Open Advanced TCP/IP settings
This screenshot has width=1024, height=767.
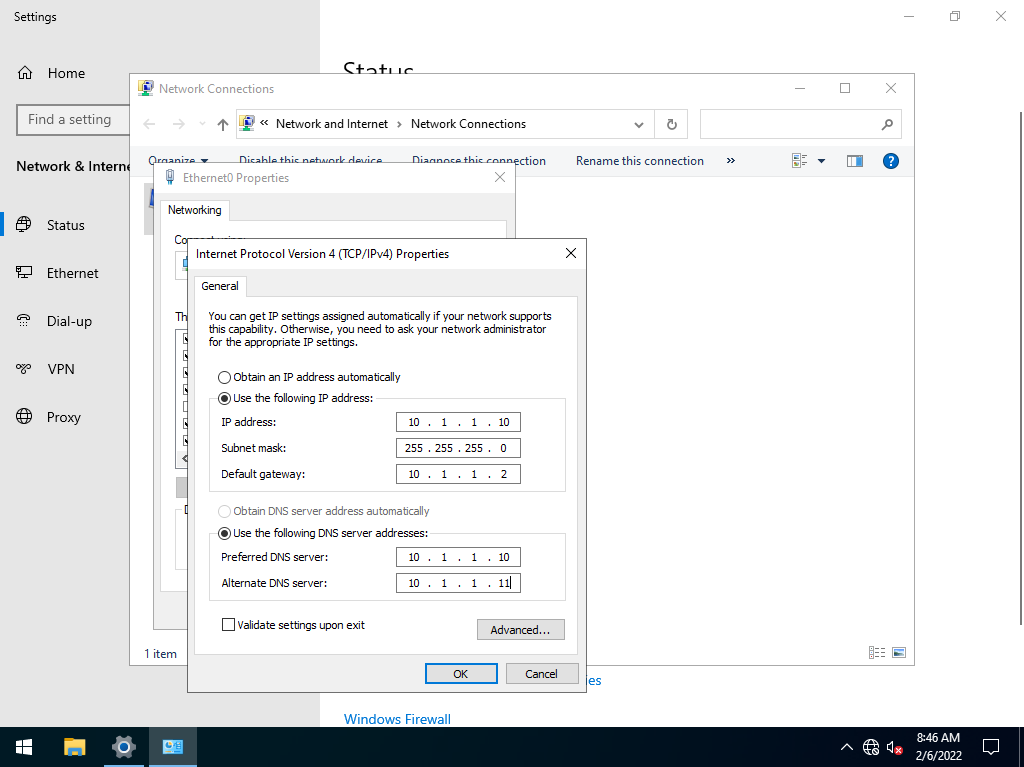click(x=520, y=630)
